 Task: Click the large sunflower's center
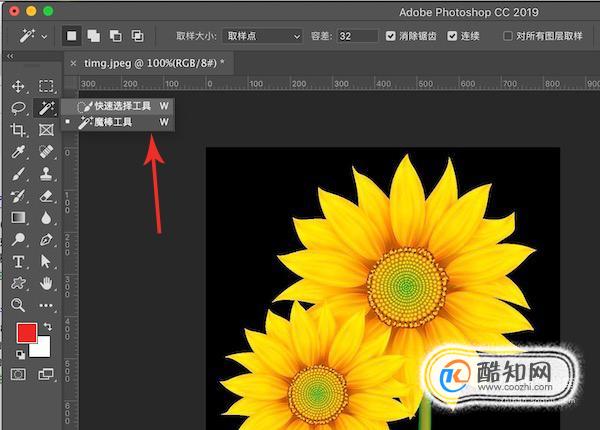point(406,286)
